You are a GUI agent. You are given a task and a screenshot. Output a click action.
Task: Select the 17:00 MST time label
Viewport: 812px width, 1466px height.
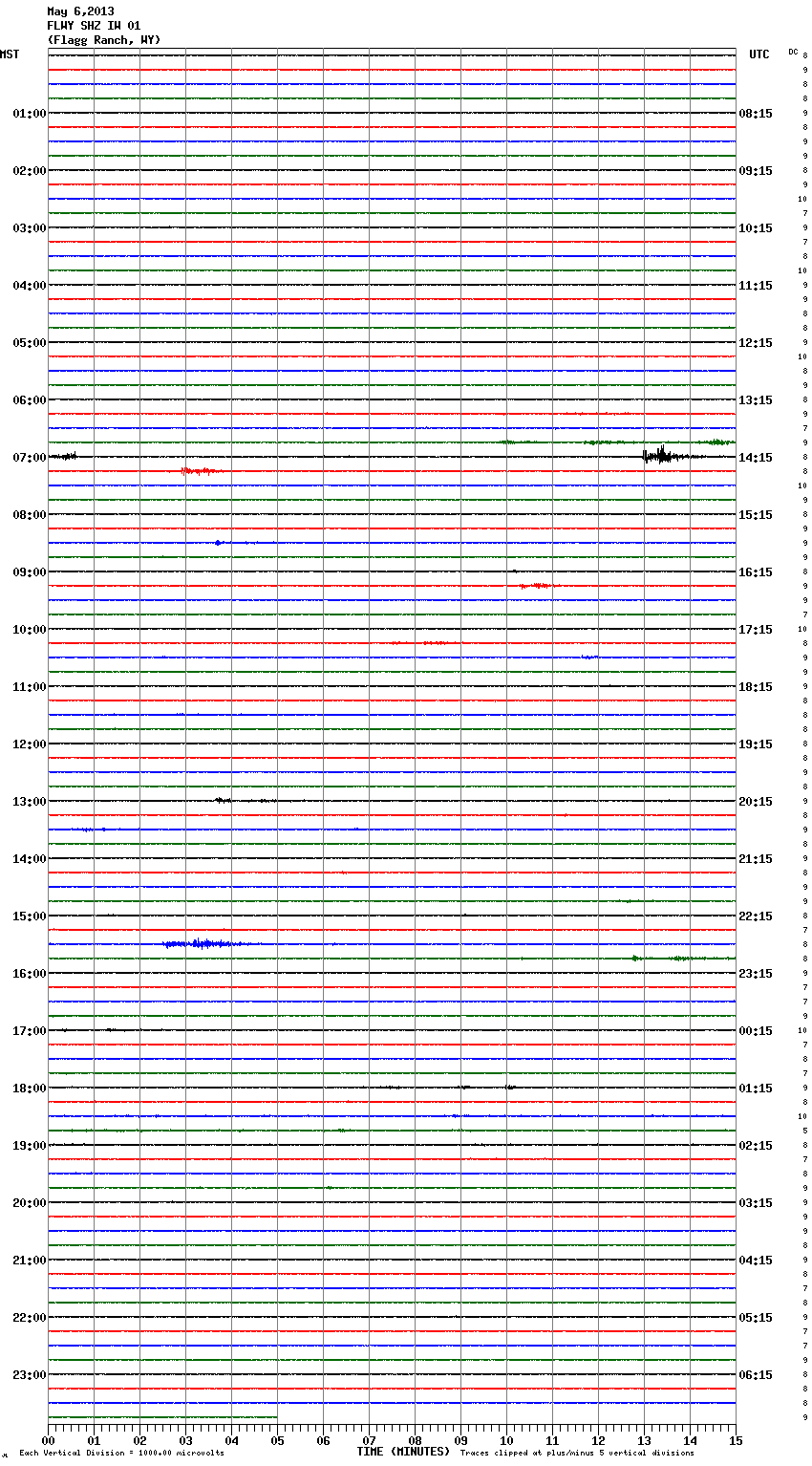coord(30,1031)
